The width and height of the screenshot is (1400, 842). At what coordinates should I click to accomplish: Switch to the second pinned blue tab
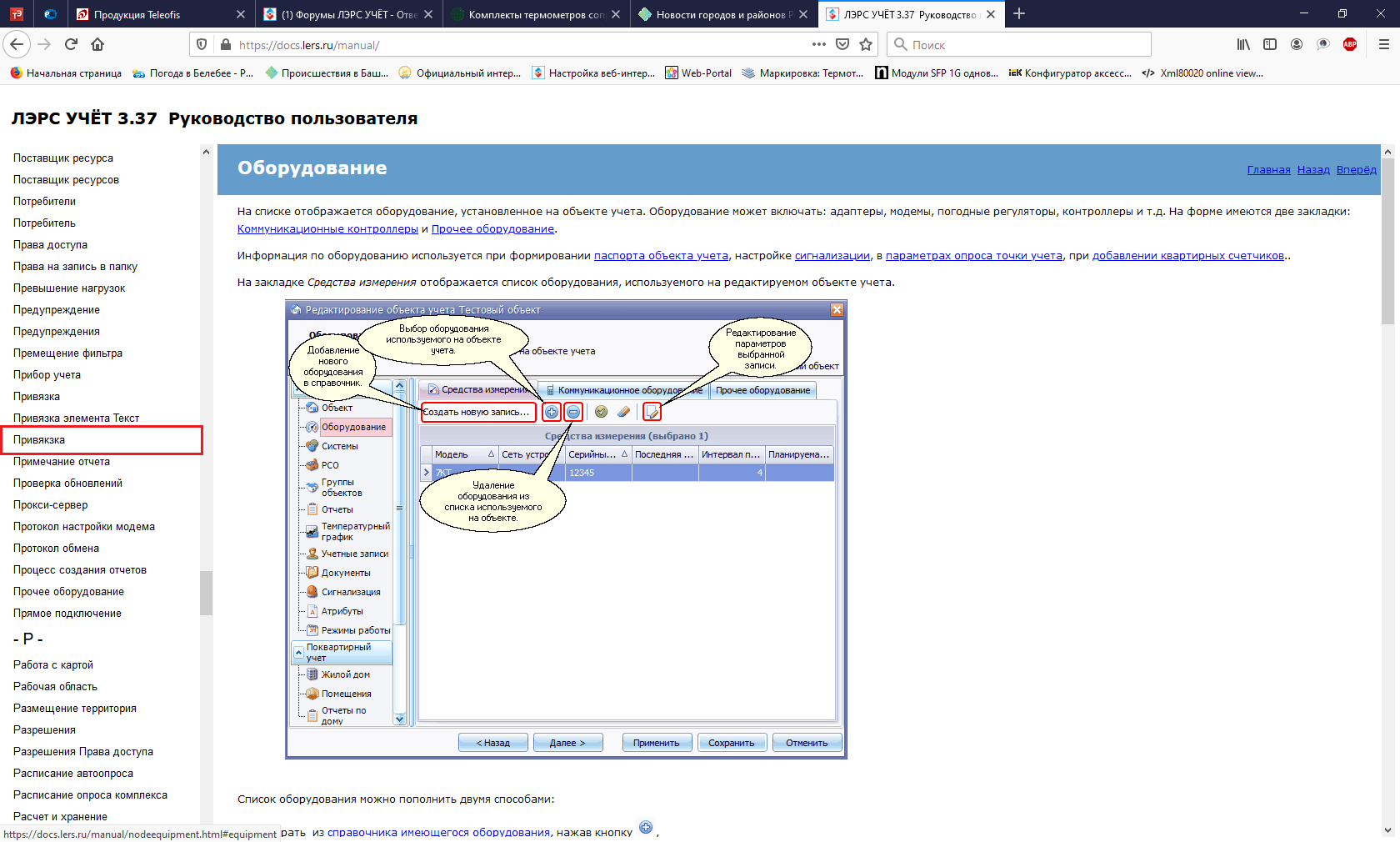50,14
